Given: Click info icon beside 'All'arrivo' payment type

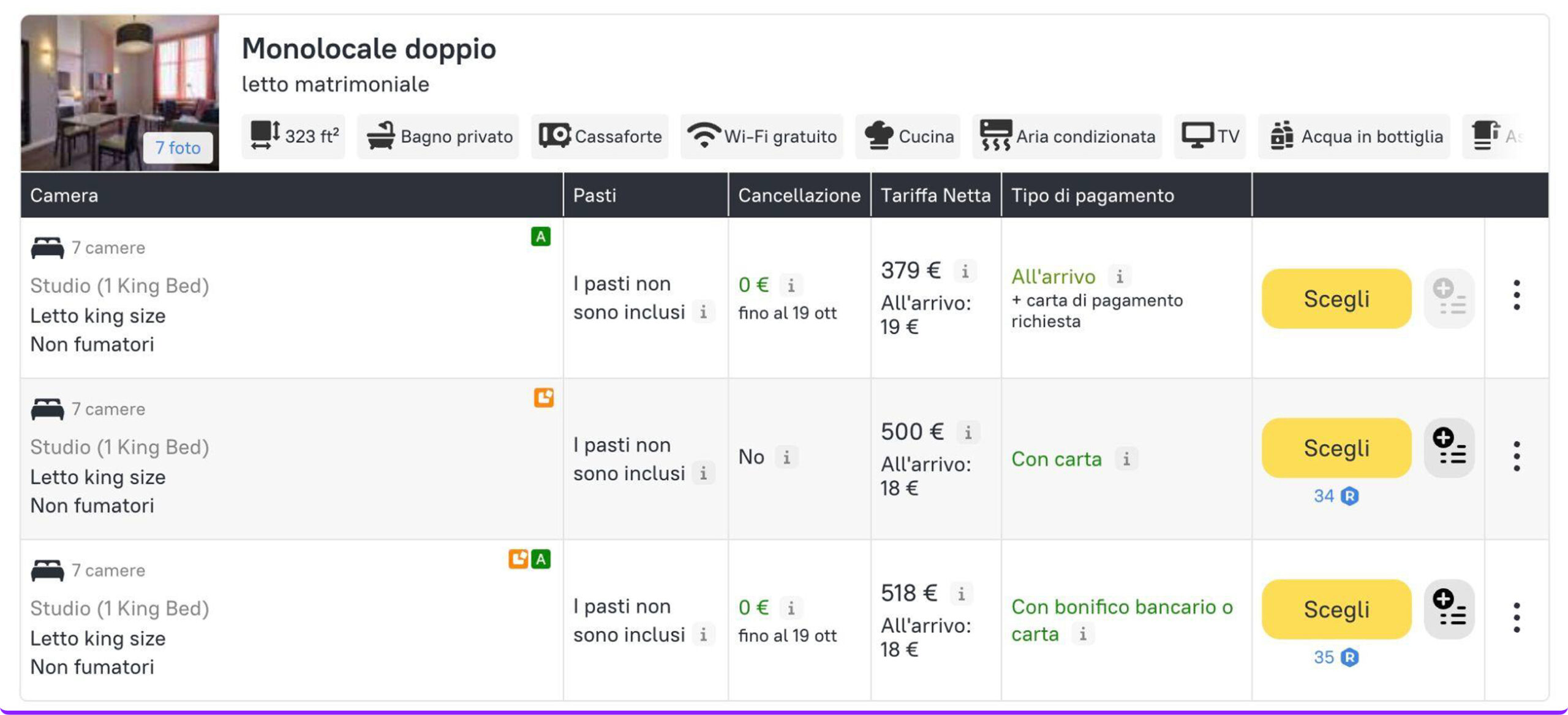Looking at the screenshot, I should click(x=1119, y=276).
